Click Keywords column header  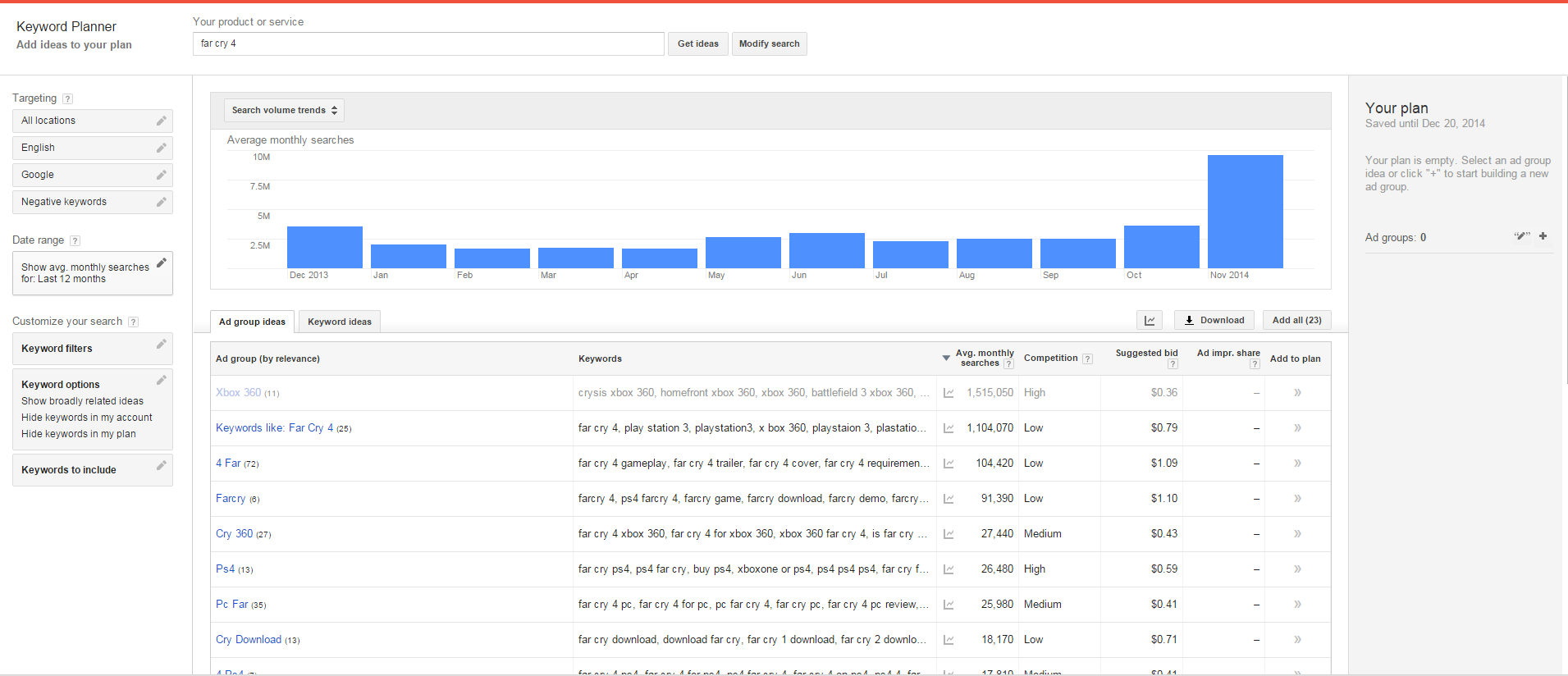tap(600, 359)
